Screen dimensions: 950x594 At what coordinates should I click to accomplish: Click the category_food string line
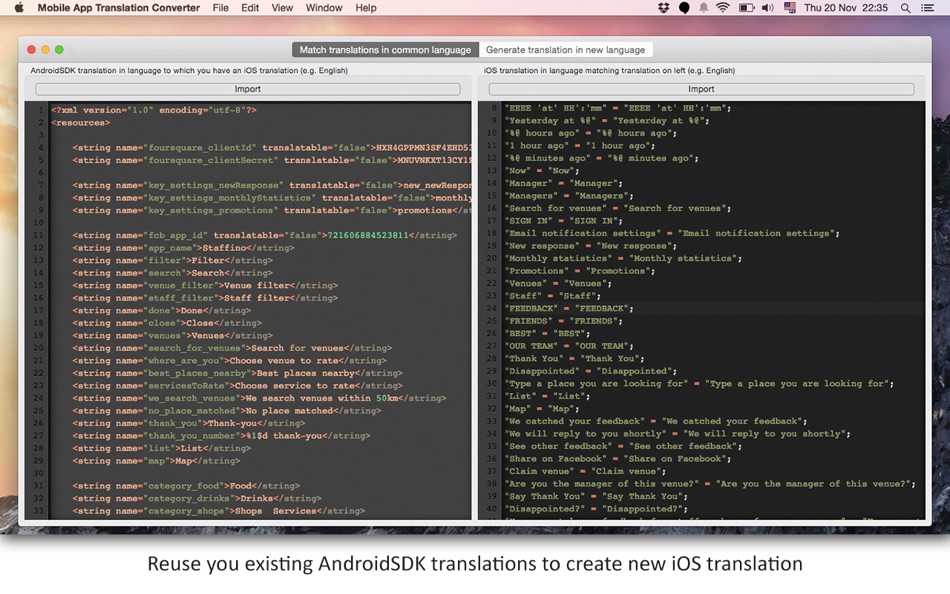point(186,486)
